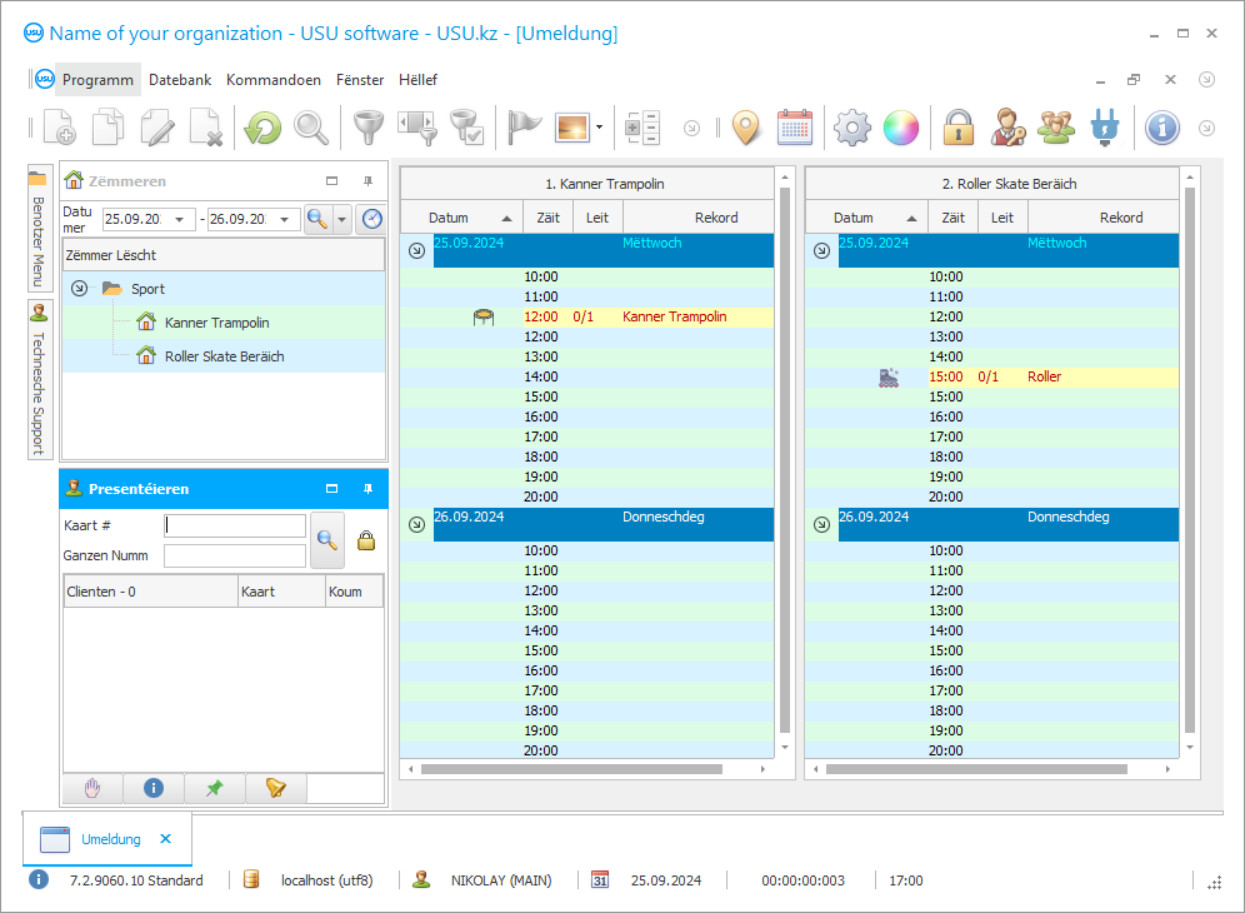The image size is (1245, 913).
Task: Click the blue info toolbar icon
Action: [x=1162, y=128]
